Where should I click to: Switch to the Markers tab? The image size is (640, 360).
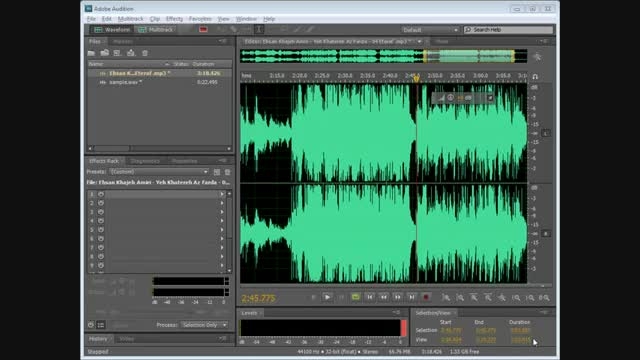(122, 42)
